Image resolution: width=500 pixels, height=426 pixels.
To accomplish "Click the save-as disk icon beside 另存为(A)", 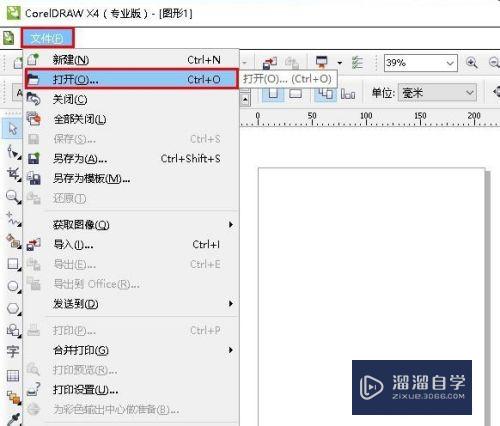I will coord(33,158).
